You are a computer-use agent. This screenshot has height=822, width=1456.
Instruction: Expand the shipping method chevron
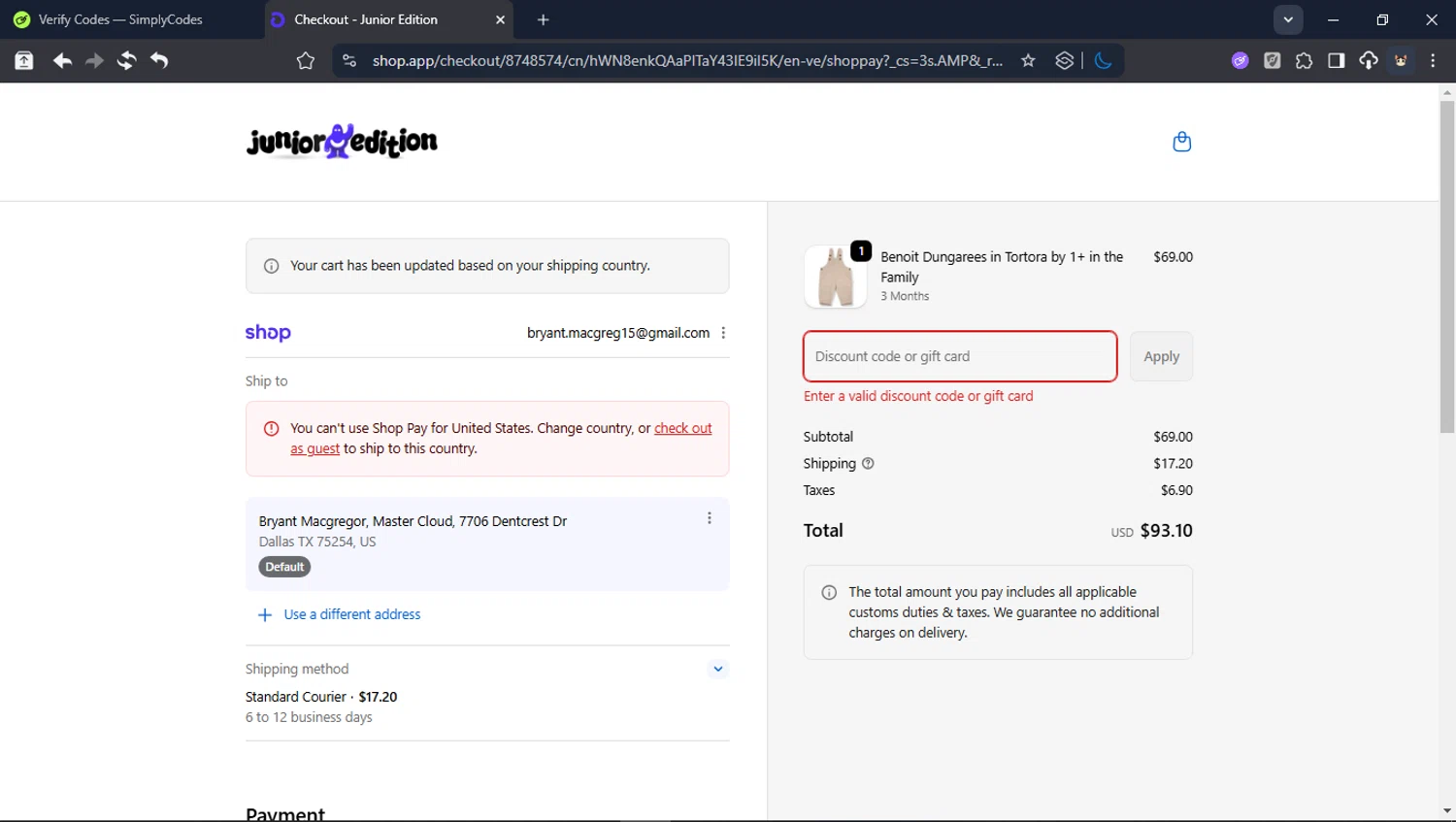click(718, 669)
